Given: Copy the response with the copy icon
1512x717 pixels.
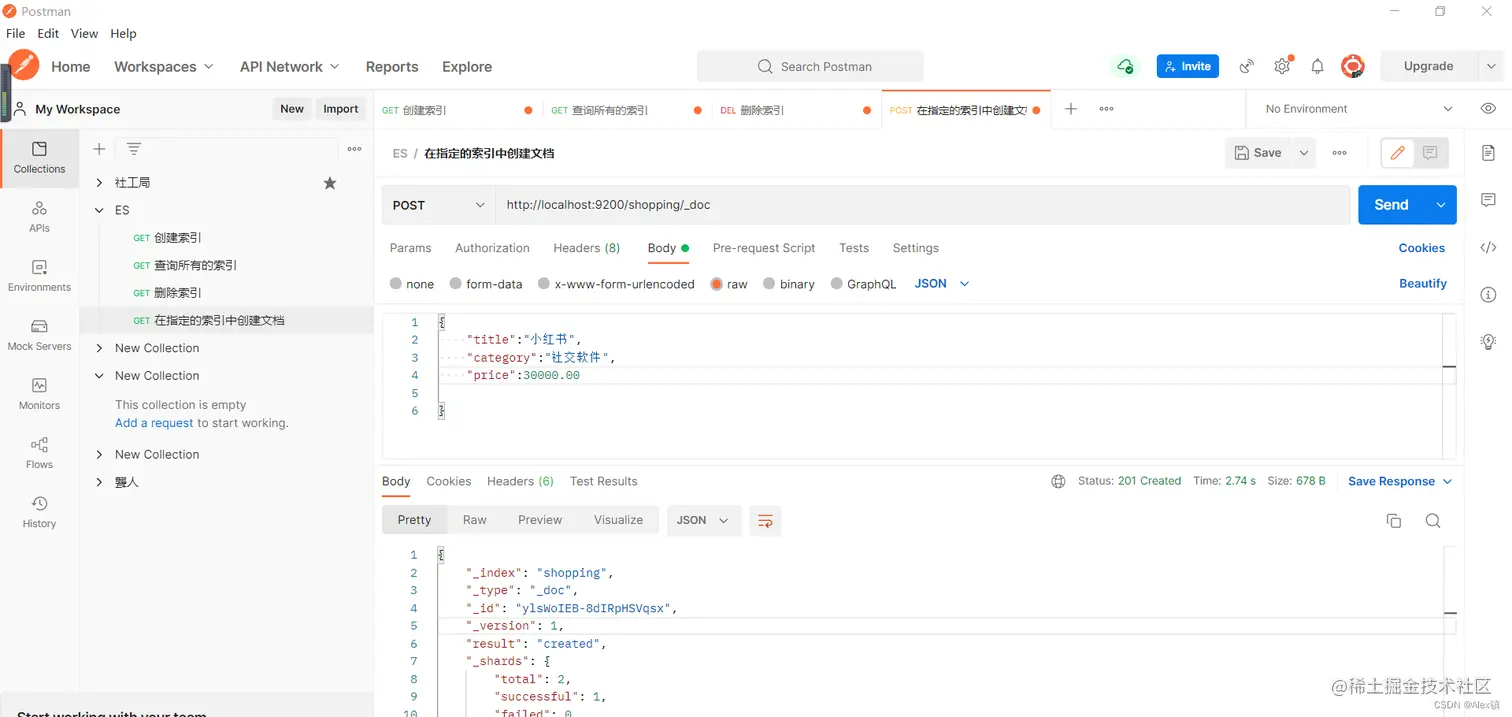Looking at the screenshot, I should [1393, 520].
